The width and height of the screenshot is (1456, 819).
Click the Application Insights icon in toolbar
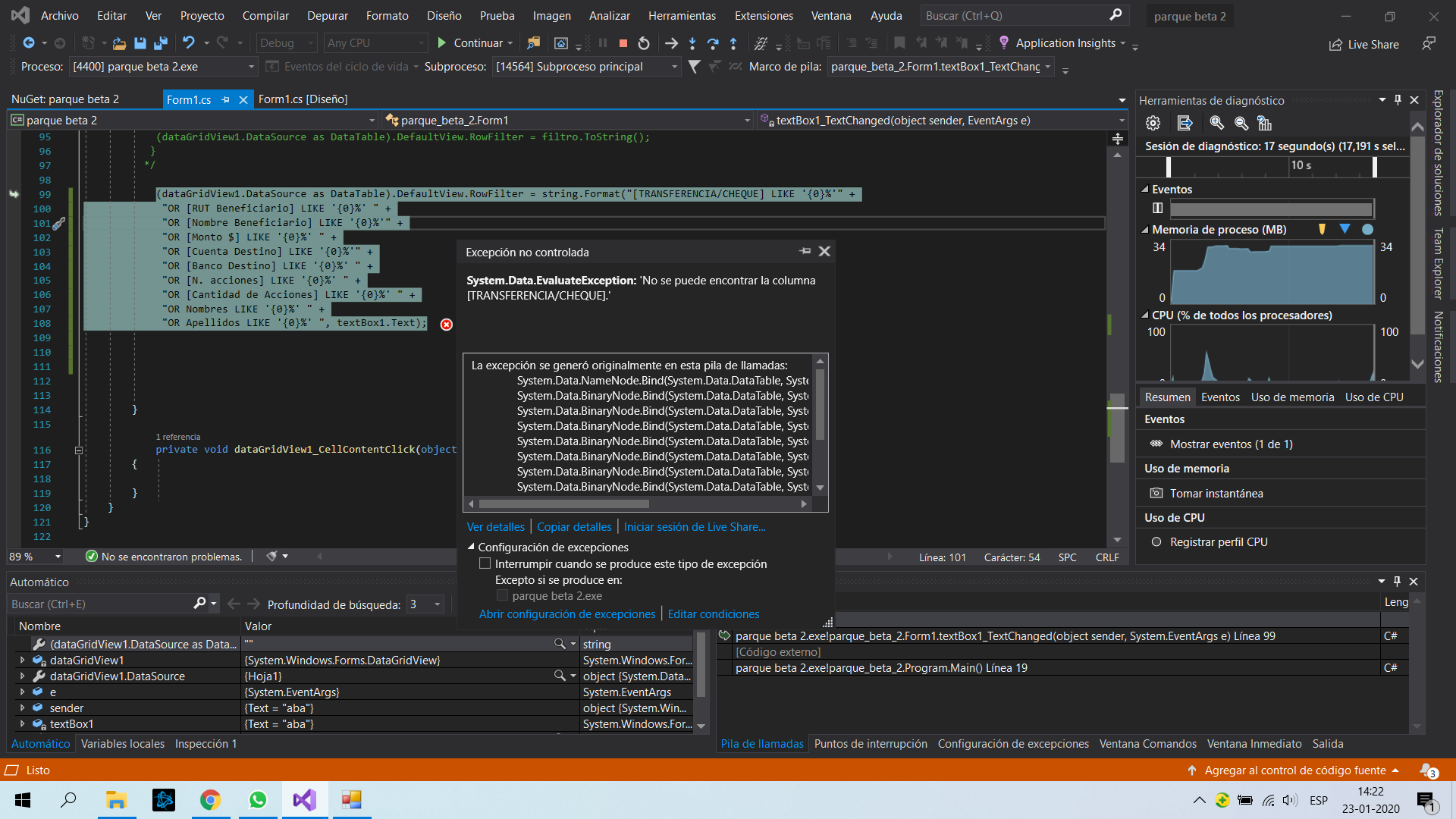[x=1005, y=42]
